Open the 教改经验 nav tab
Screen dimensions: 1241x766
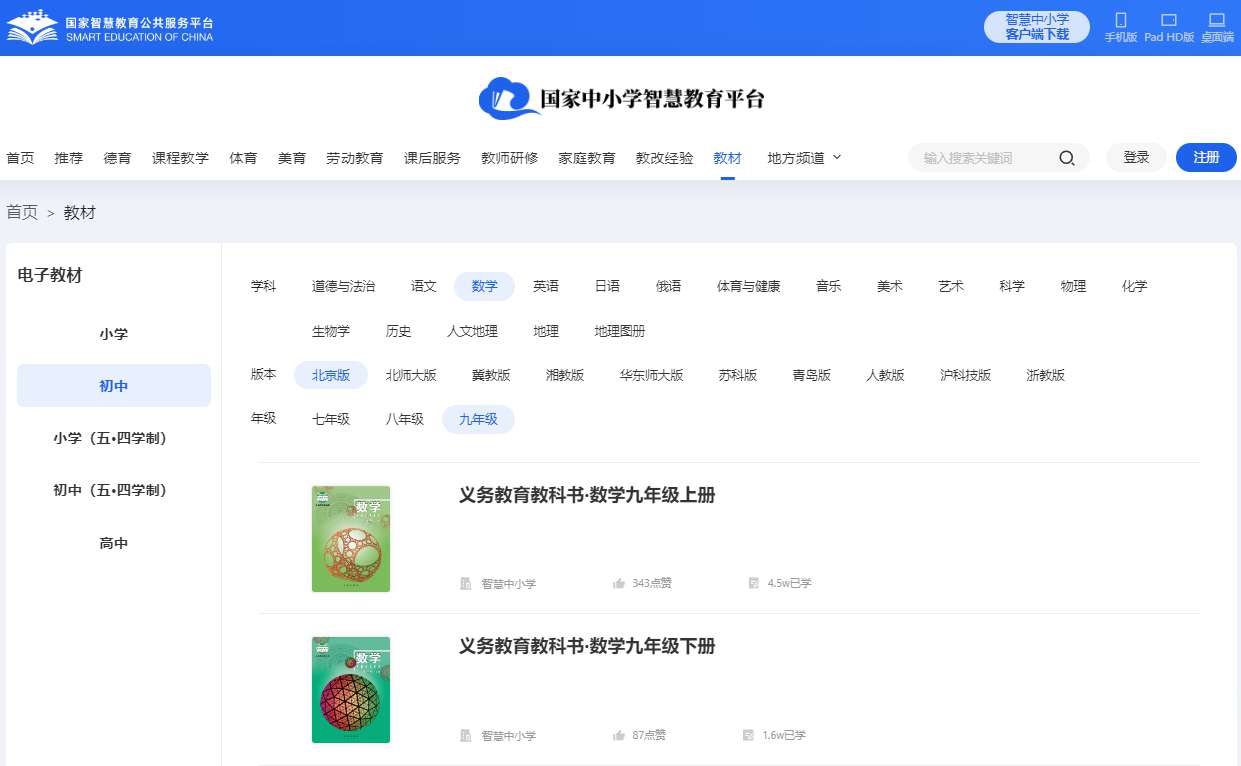pos(665,158)
